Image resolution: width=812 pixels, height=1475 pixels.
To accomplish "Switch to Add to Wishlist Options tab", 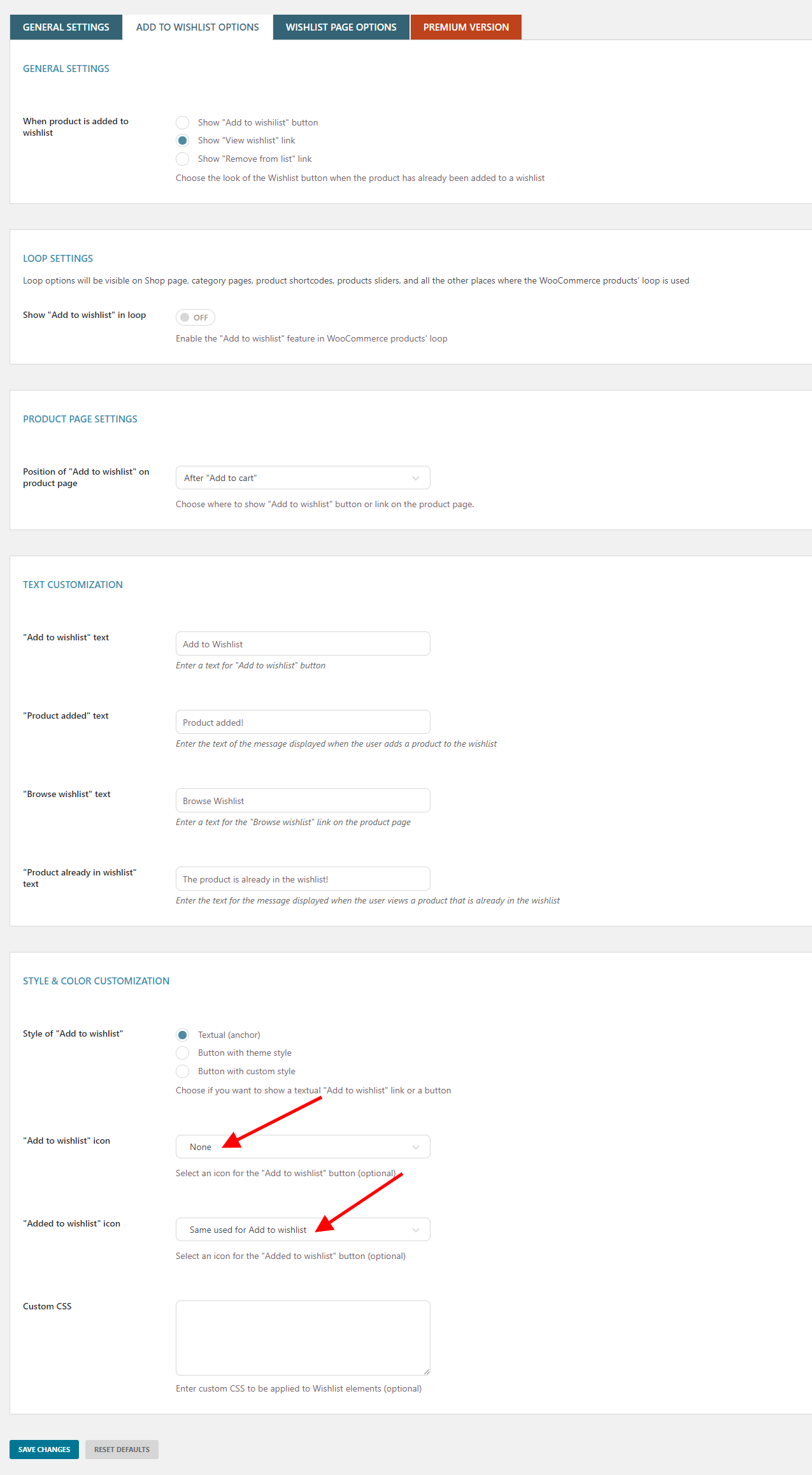I will click(x=197, y=27).
